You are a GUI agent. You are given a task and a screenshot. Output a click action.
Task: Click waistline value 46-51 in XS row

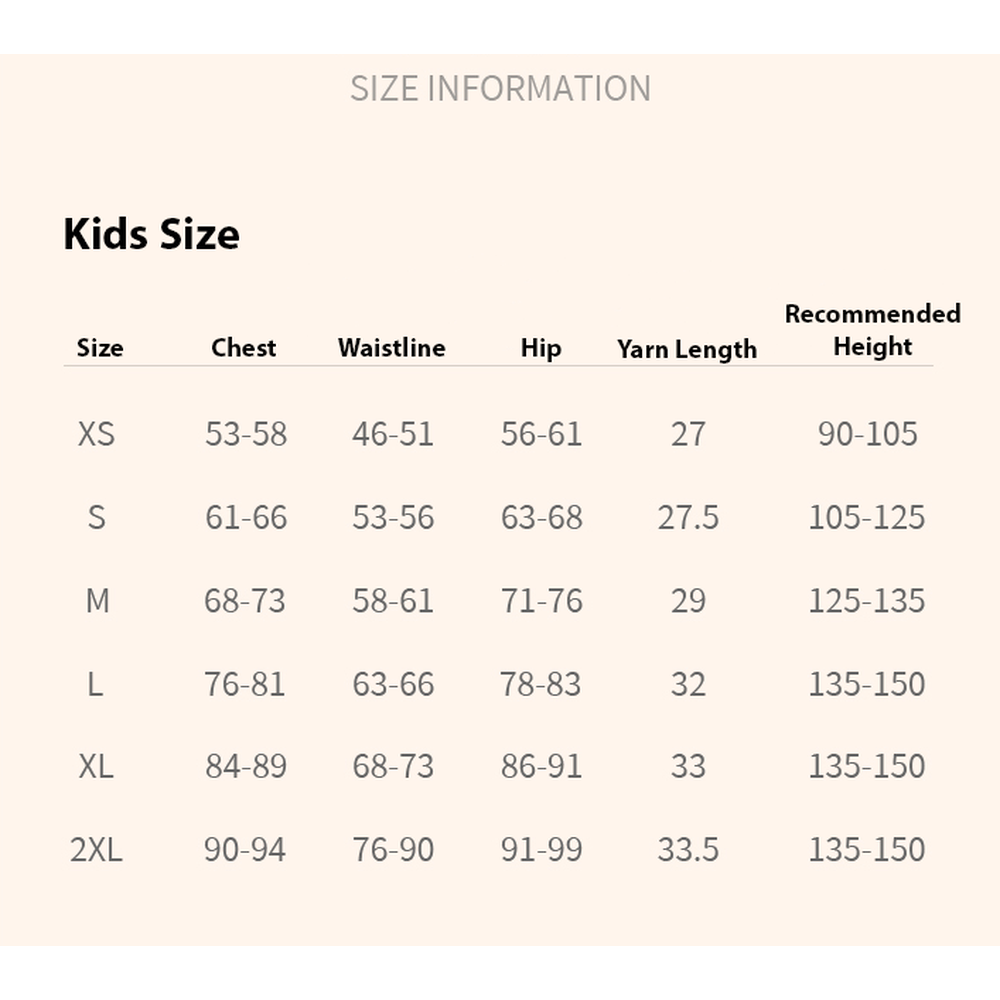coord(393,434)
